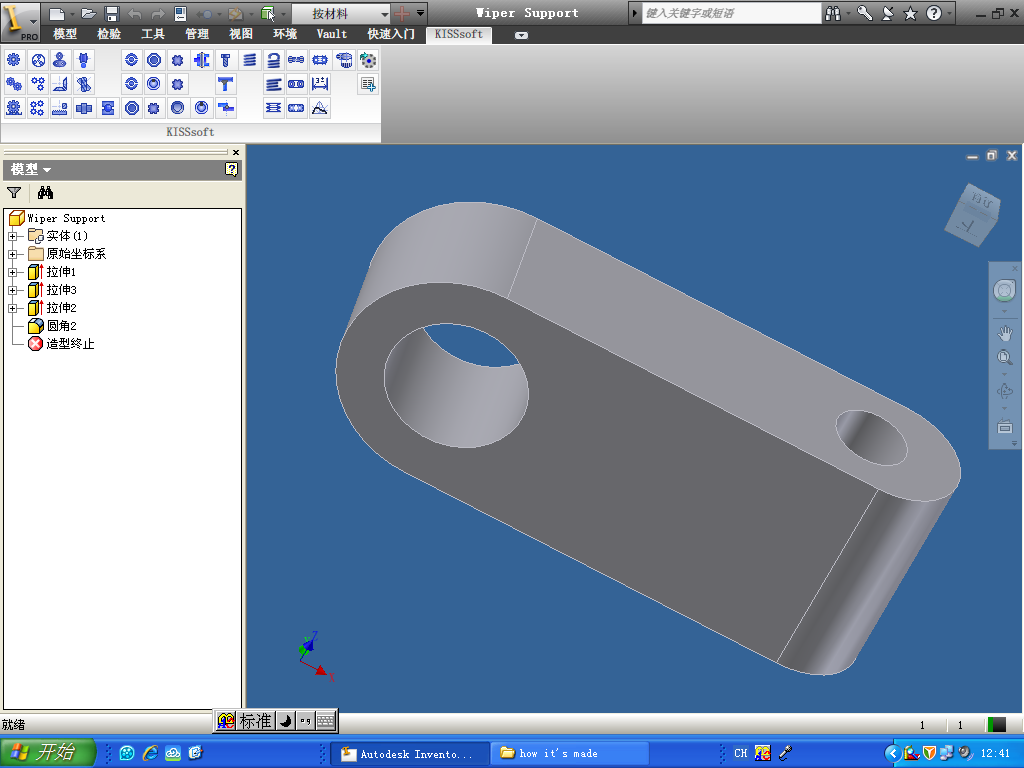
Task: Click the Undo arrow icon
Action: click(135, 13)
